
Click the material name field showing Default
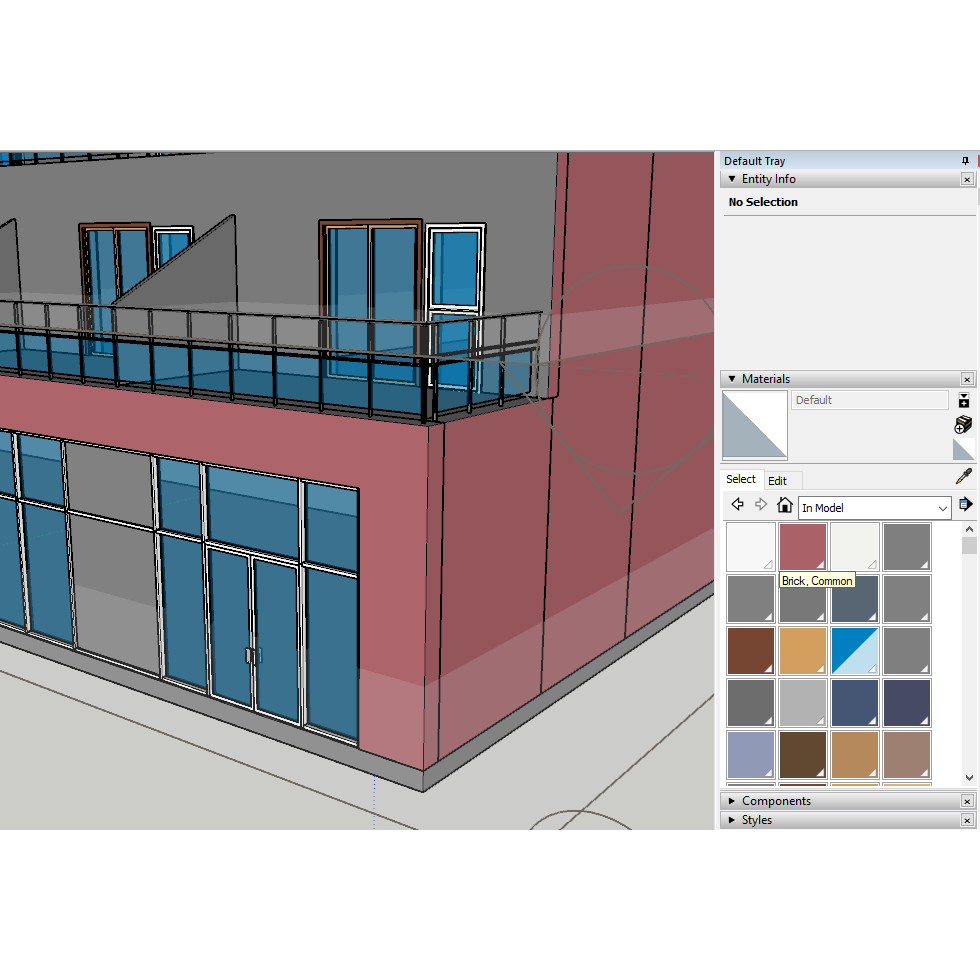tap(870, 400)
